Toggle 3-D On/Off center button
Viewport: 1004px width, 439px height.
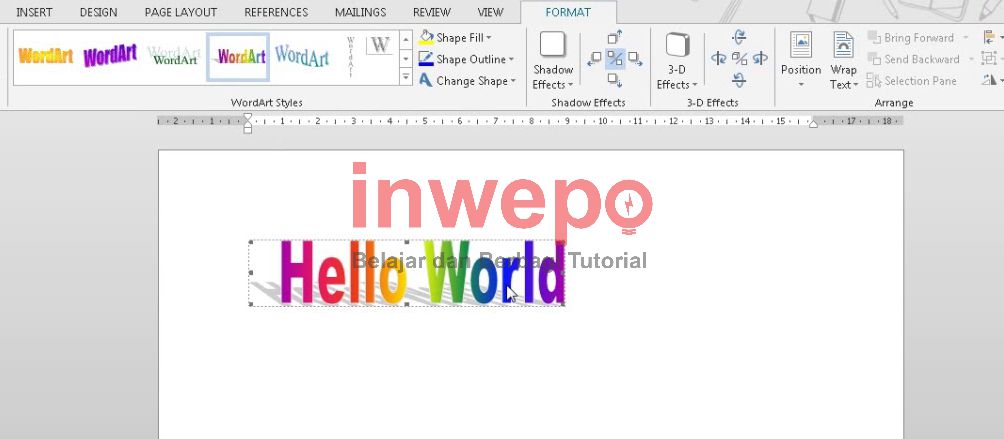tap(739, 59)
